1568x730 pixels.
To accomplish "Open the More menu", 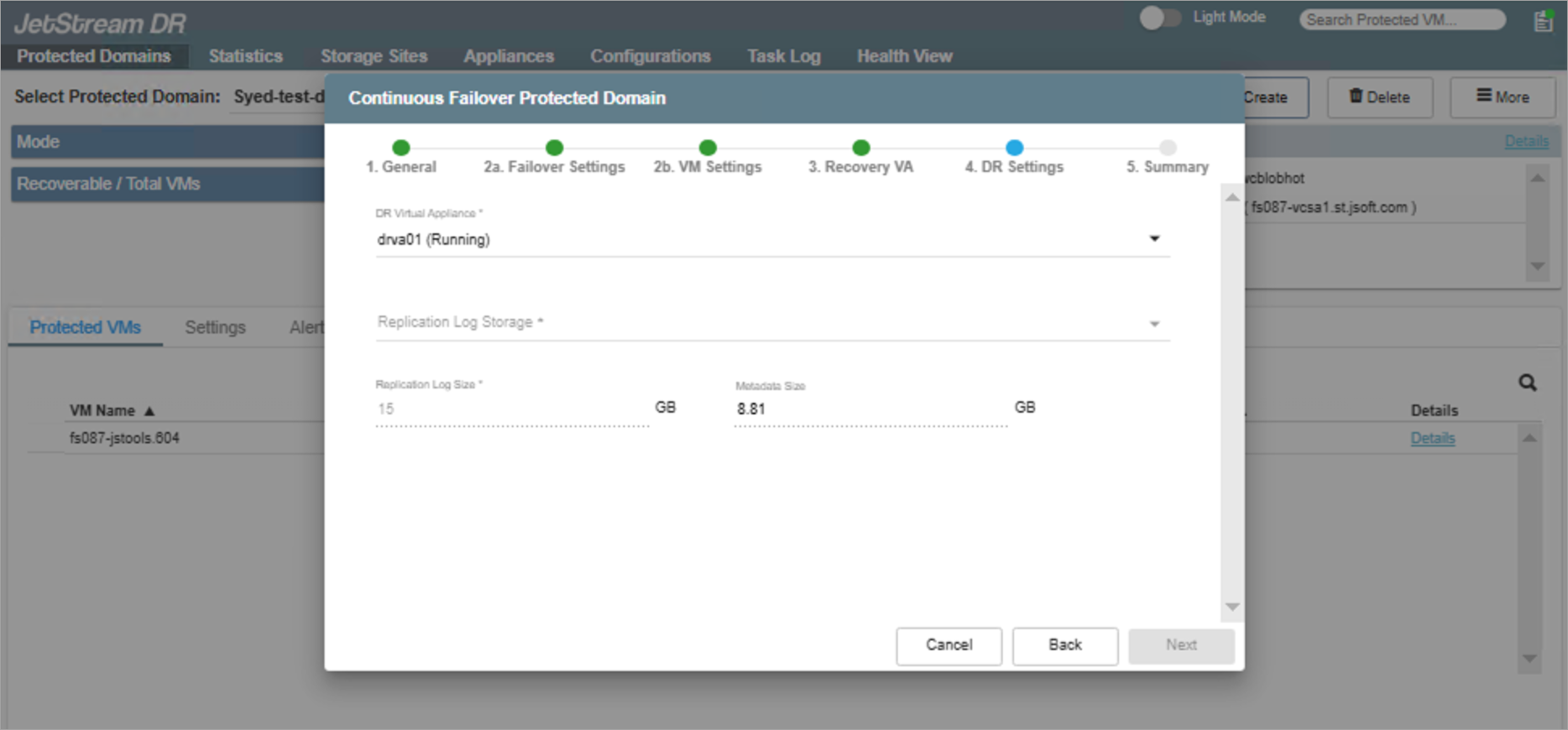I will tap(1503, 97).
